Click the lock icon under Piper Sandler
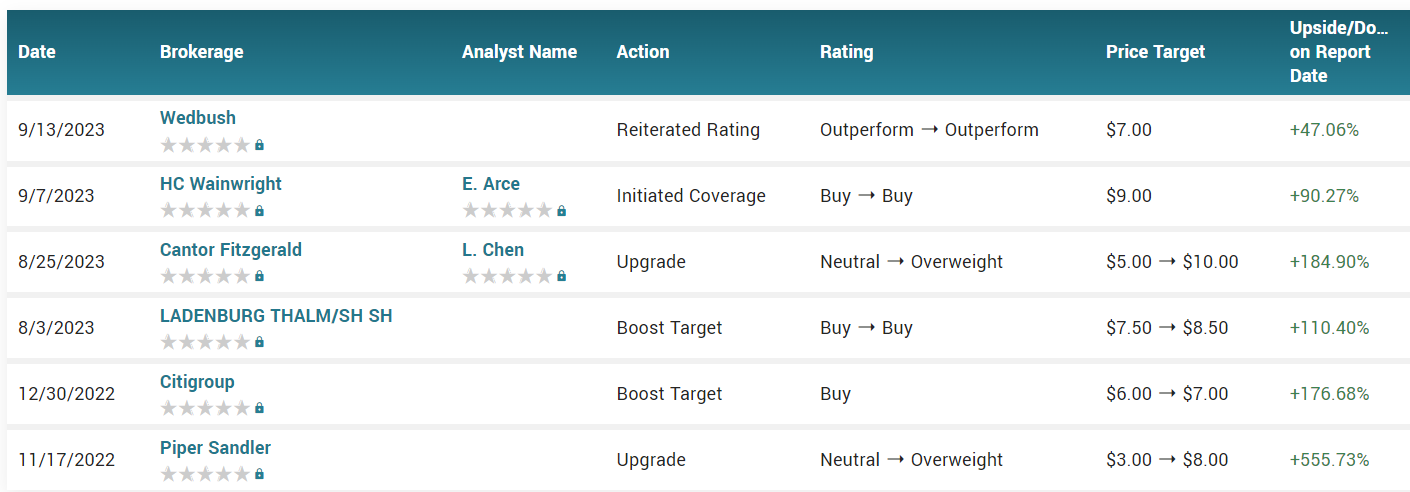This screenshot has height=492, width=1410. pos(259,475)
